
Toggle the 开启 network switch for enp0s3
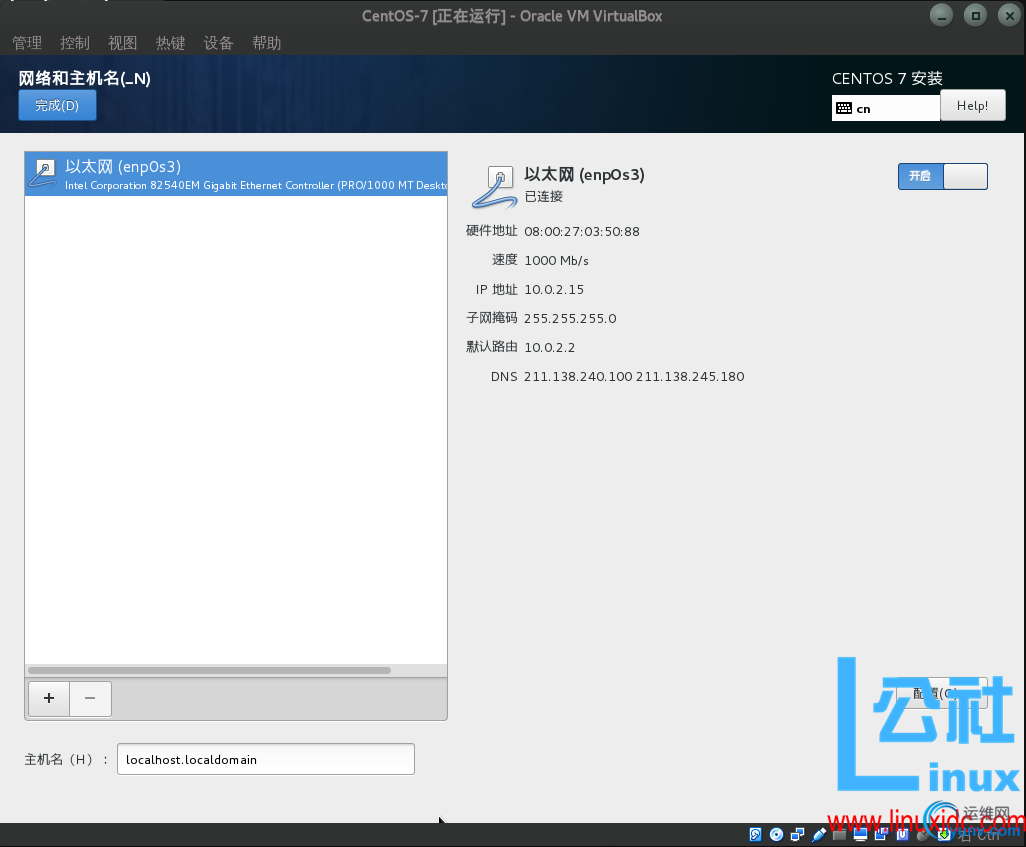pyautogui.click(x=942, y=176)
